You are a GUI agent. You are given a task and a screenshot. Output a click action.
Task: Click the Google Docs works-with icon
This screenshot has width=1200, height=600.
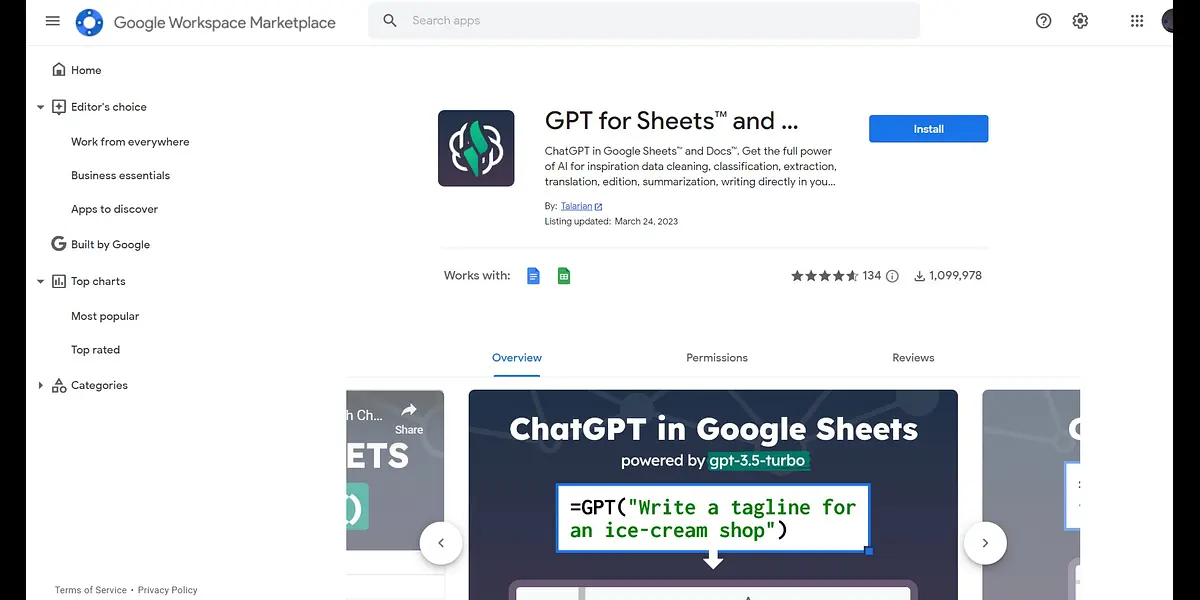[x=533, y=276]
